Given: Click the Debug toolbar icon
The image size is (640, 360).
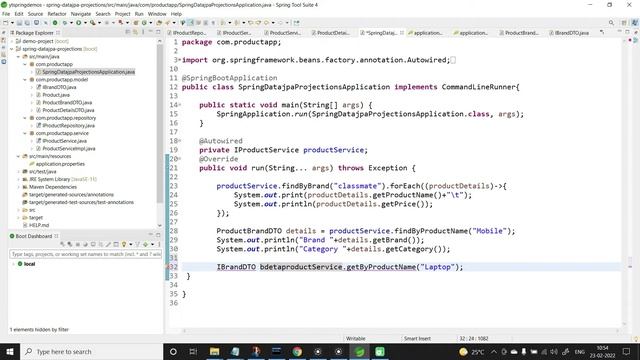Looking at the screenshot, I should [x=65, y=22].
